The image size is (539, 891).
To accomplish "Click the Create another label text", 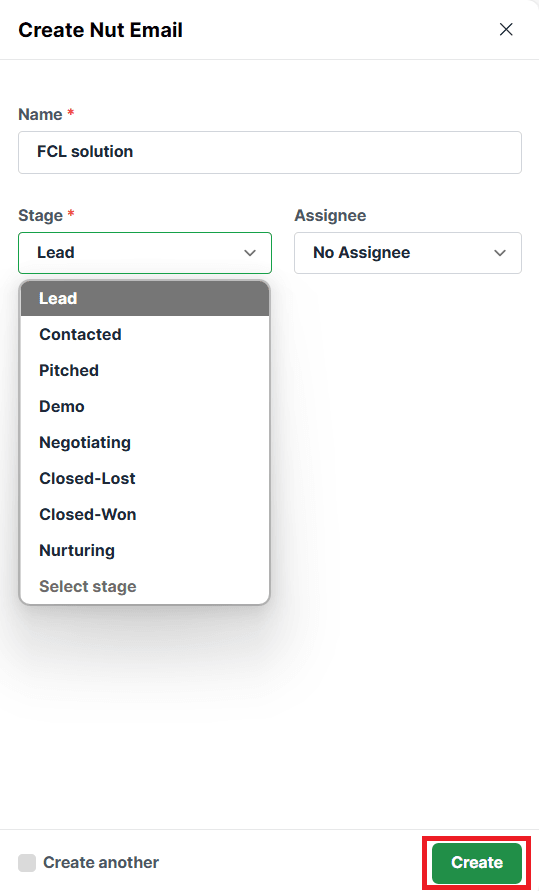I will 101,862.
